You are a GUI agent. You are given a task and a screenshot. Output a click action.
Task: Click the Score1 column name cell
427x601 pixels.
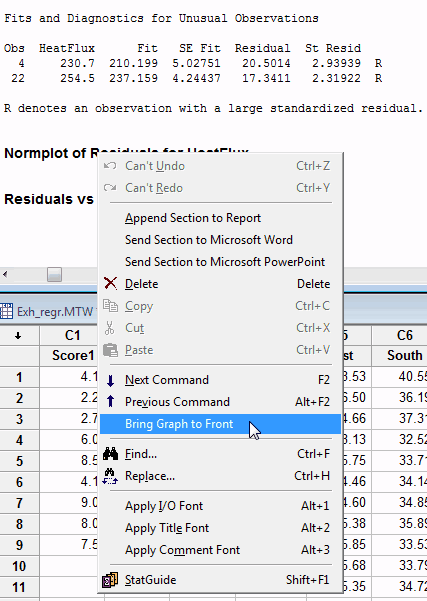pyautogui.click(x=72, y=355)
